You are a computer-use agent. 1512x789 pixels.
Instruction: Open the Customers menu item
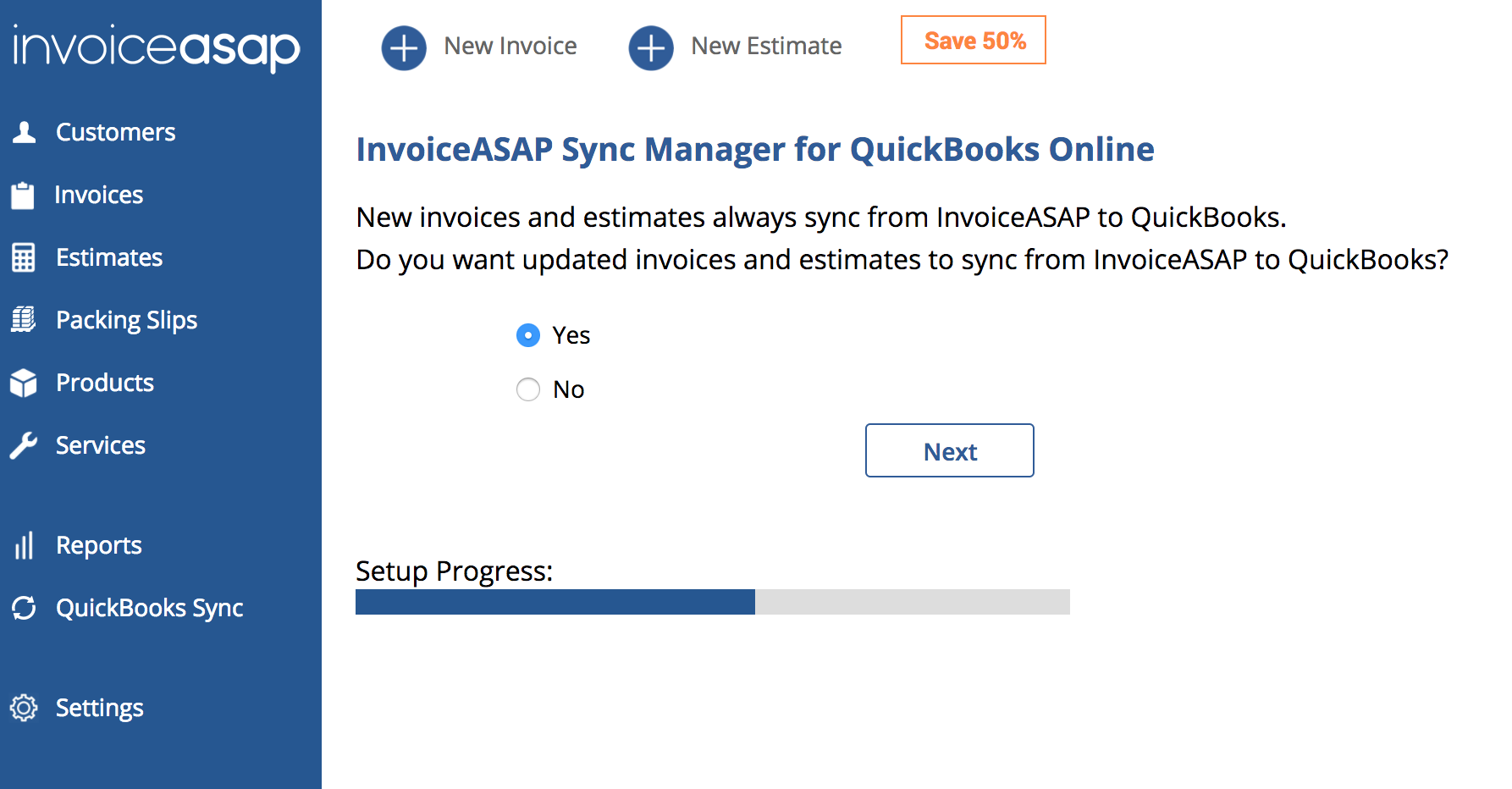coord(115,132)
